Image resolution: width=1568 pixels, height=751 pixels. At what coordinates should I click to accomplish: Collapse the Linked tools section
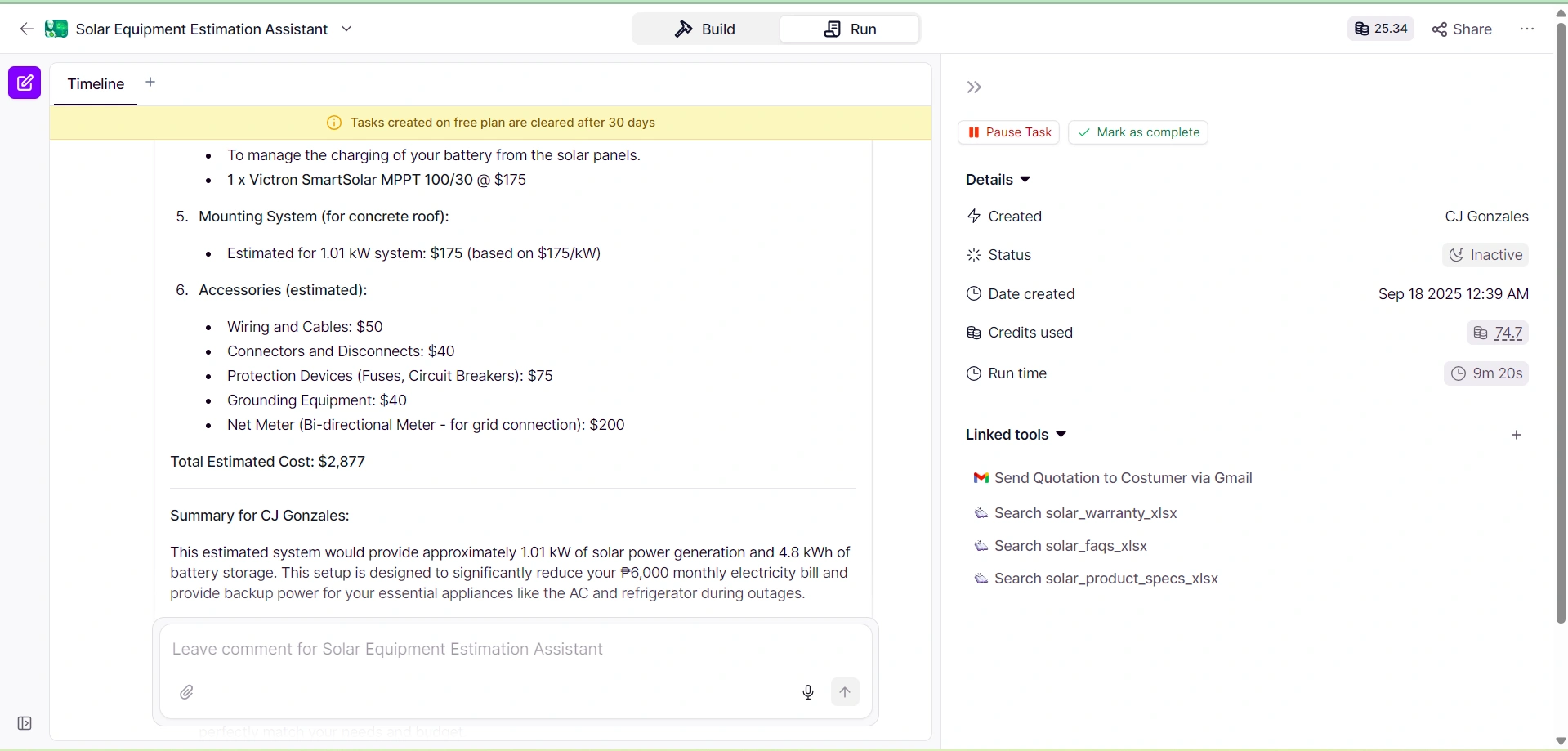coord(1061,435)
